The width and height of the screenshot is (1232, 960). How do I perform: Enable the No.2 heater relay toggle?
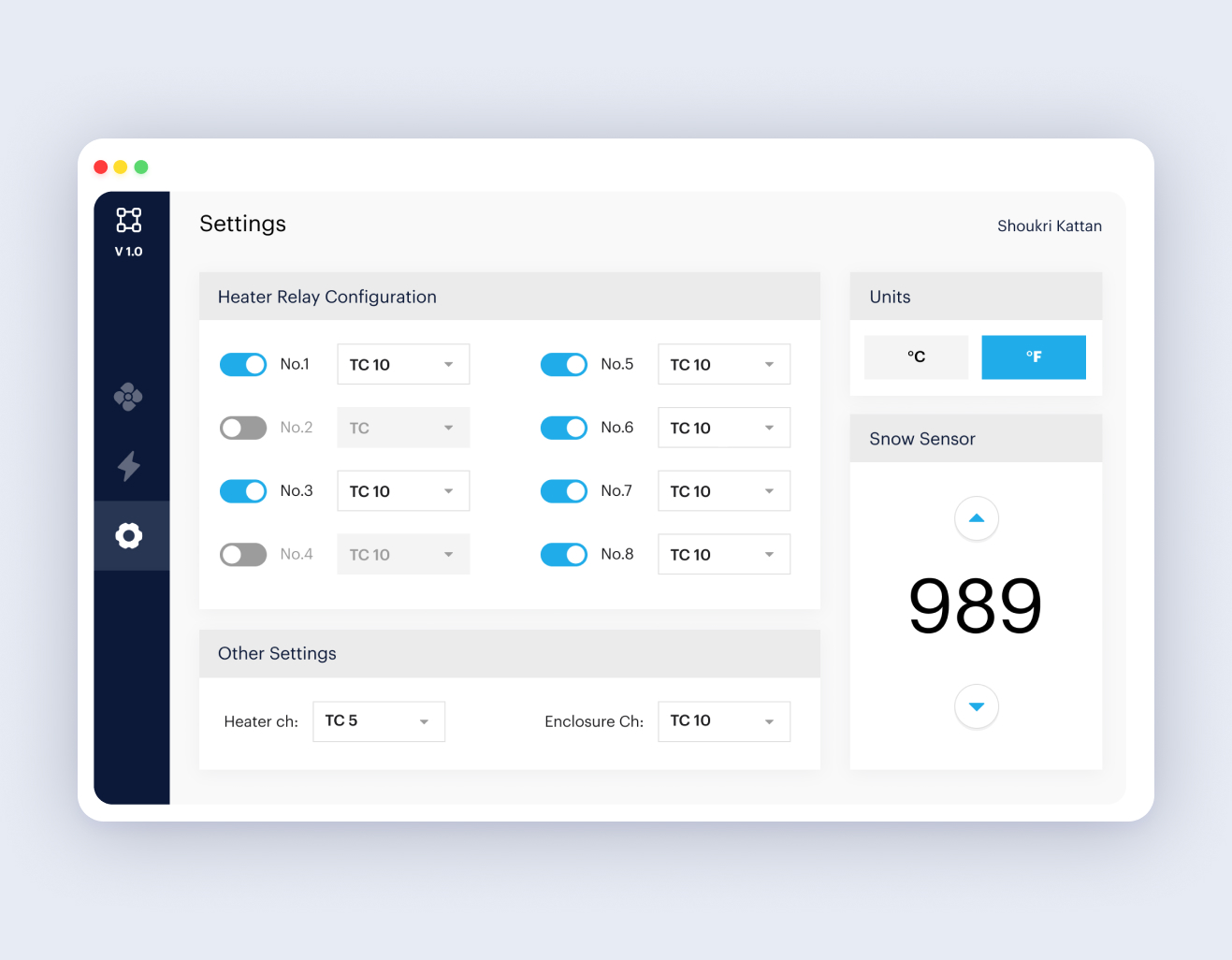pos(243,428)
